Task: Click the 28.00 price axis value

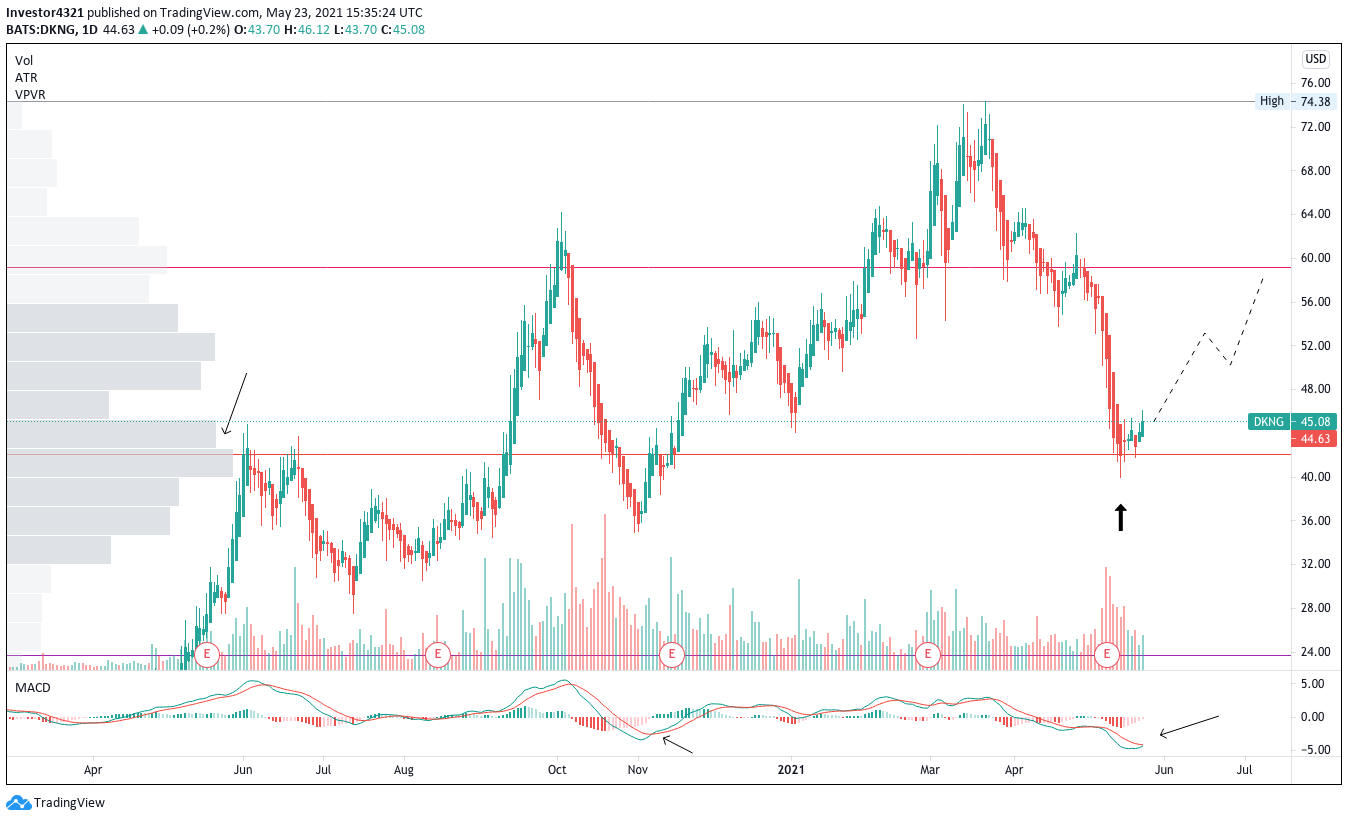Action: (1315, 608)
